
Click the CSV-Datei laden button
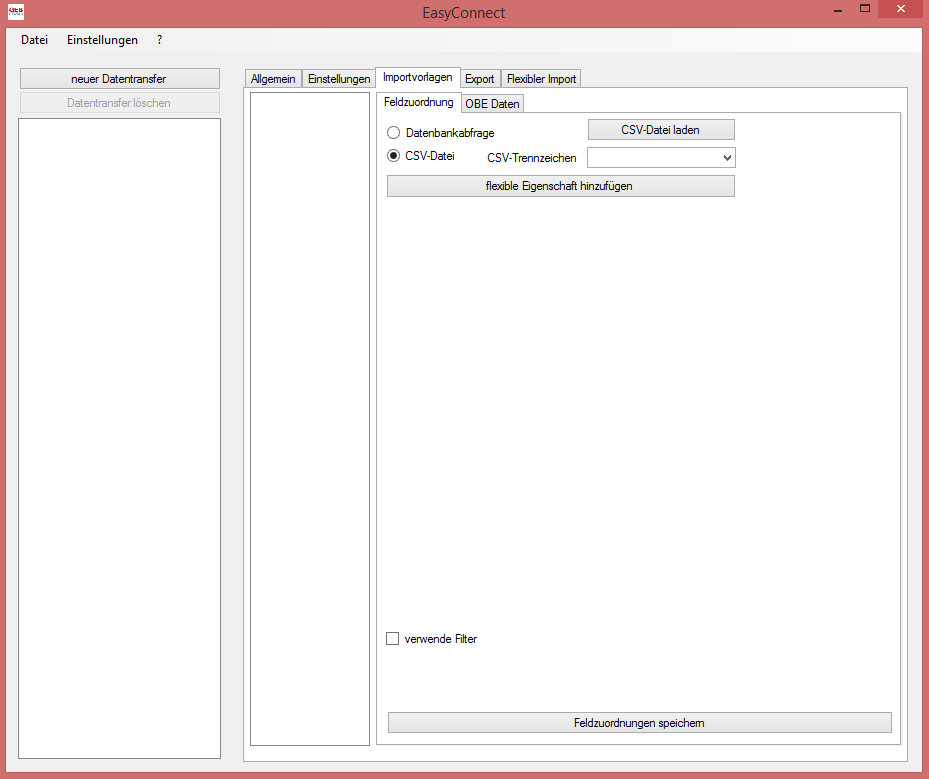point(660,129)
